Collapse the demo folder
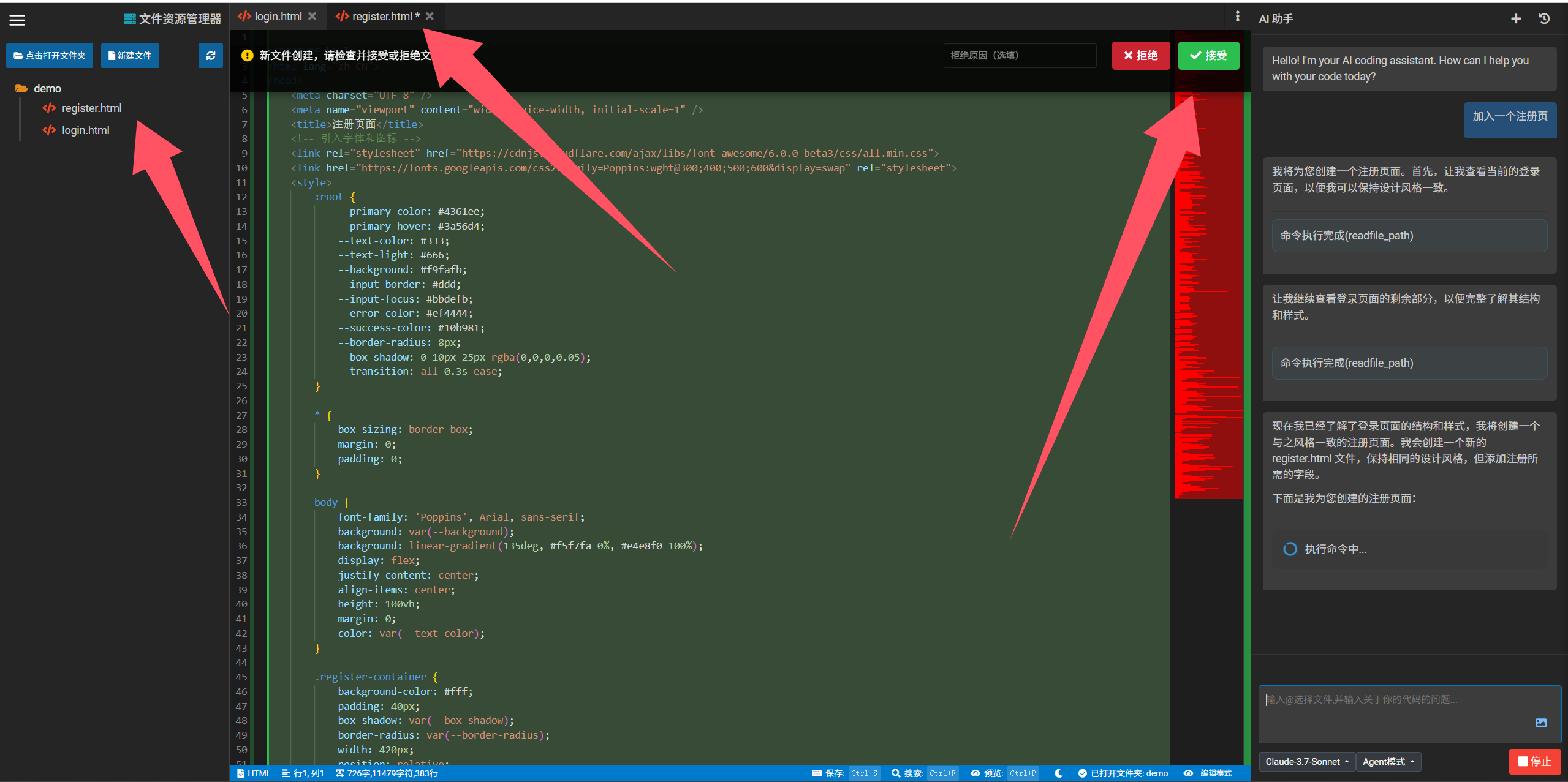Viewport: 1568px width, 782px height. coord(38,88)
